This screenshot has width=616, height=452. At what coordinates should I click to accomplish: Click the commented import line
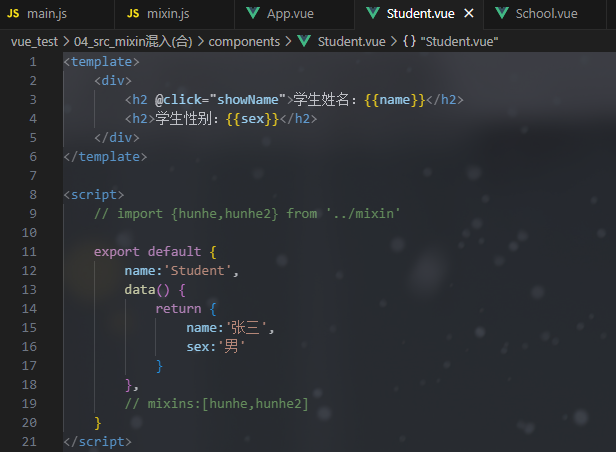tap(247, 214)
